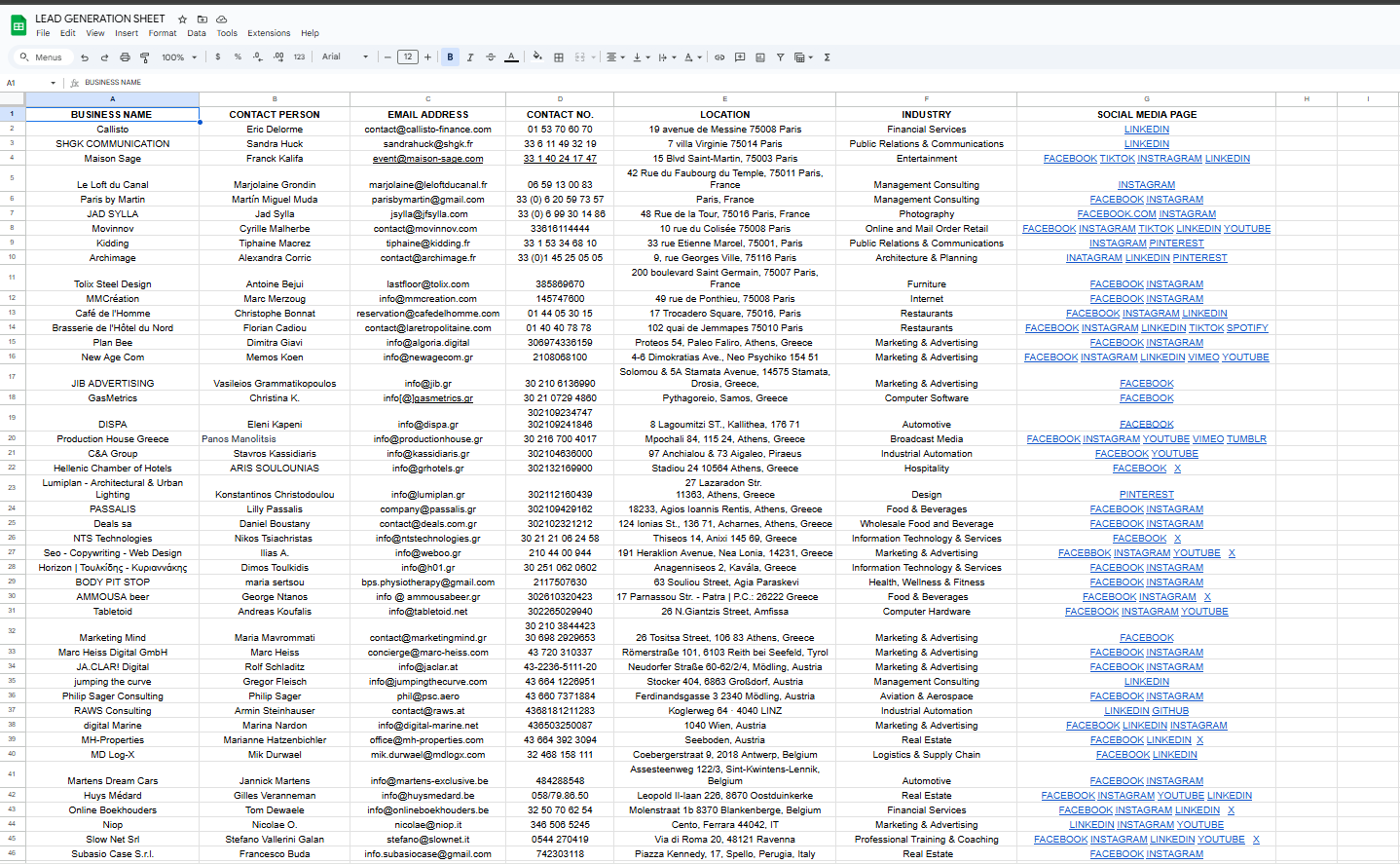
Task: Open Kidding's PINTEREST link
Action: 1176,244
